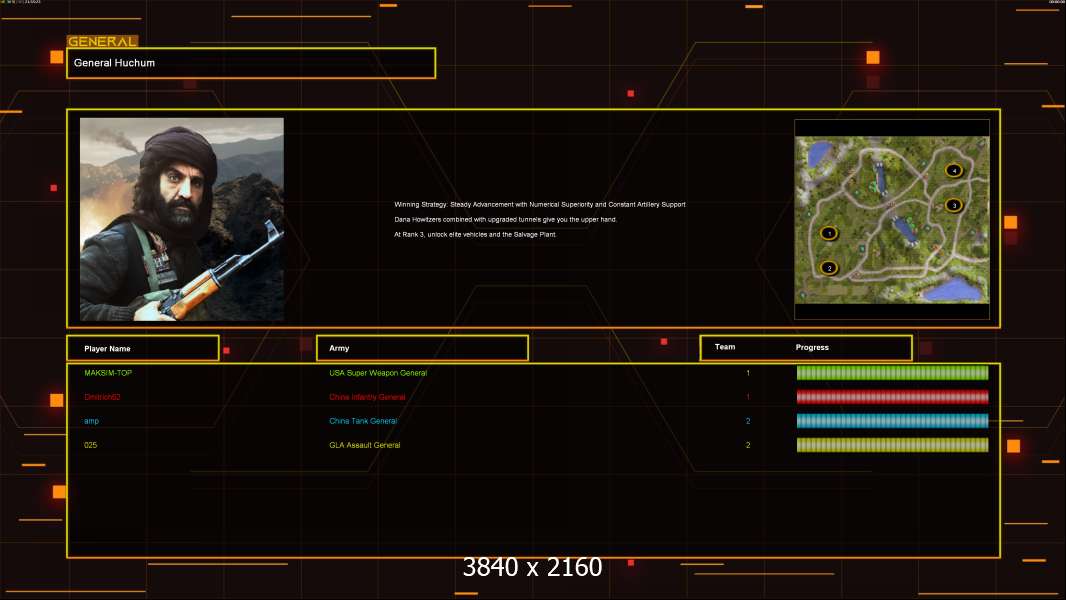Click the At Rank 3 unlock tip
The image size is (1066, 600).
475,234
